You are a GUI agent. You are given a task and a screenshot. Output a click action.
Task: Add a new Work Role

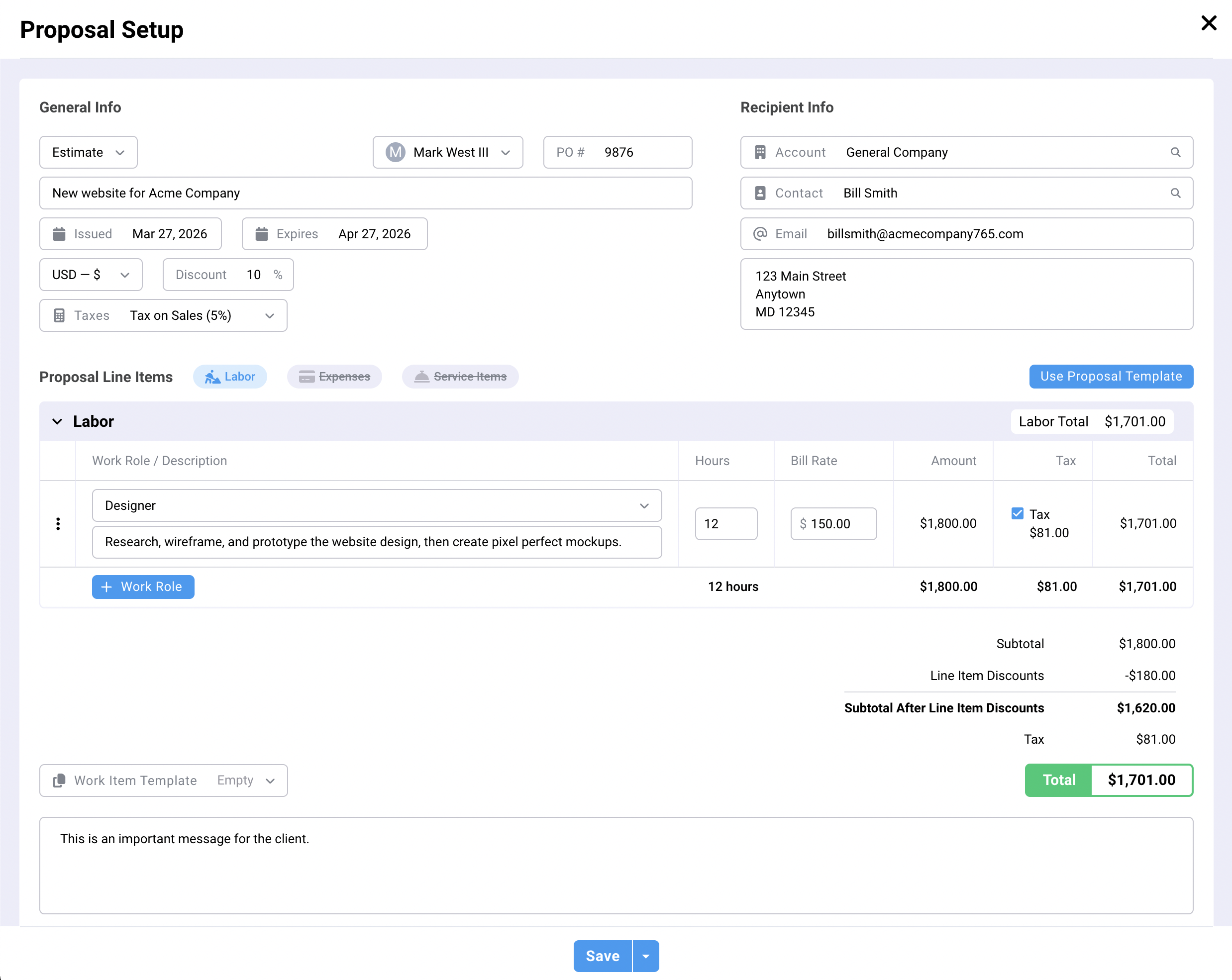[x=143, y=587]
